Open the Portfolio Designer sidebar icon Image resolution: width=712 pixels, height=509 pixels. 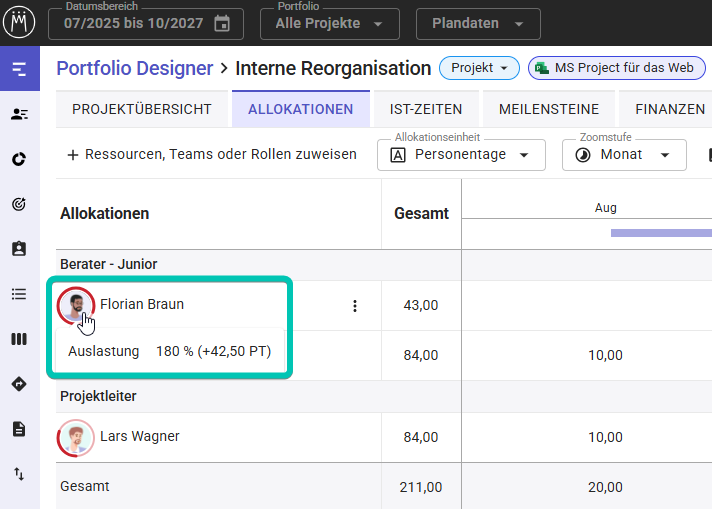coord(19,69)
